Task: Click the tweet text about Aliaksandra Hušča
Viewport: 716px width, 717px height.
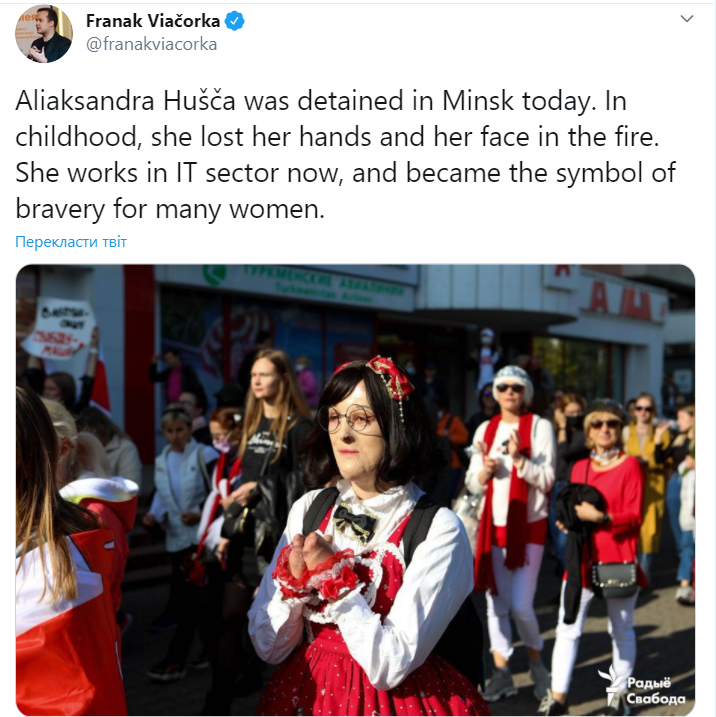Action: click(x=345, y=155)
